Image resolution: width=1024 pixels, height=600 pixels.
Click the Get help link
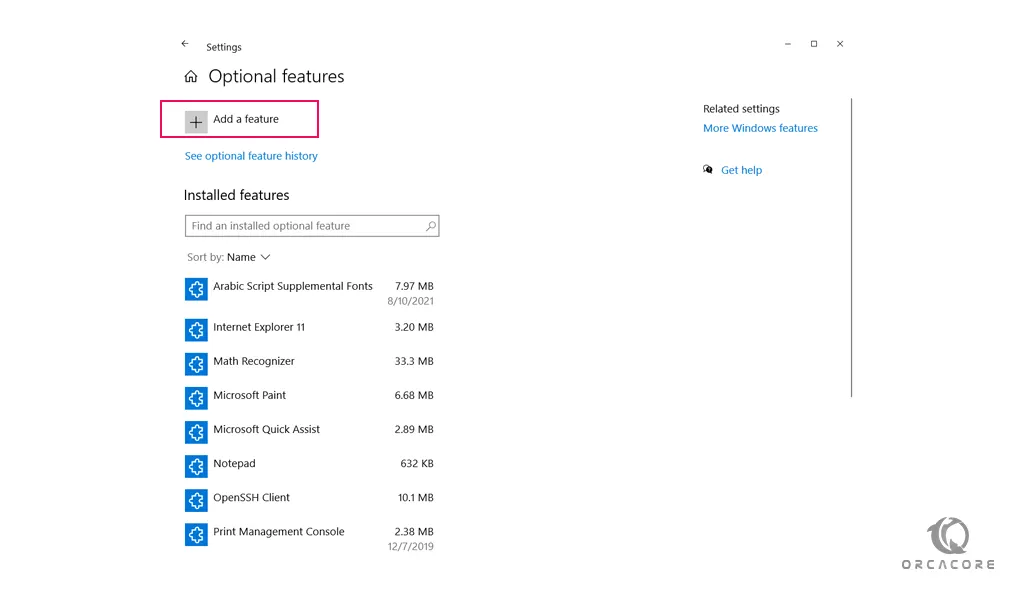click(741, 170)
